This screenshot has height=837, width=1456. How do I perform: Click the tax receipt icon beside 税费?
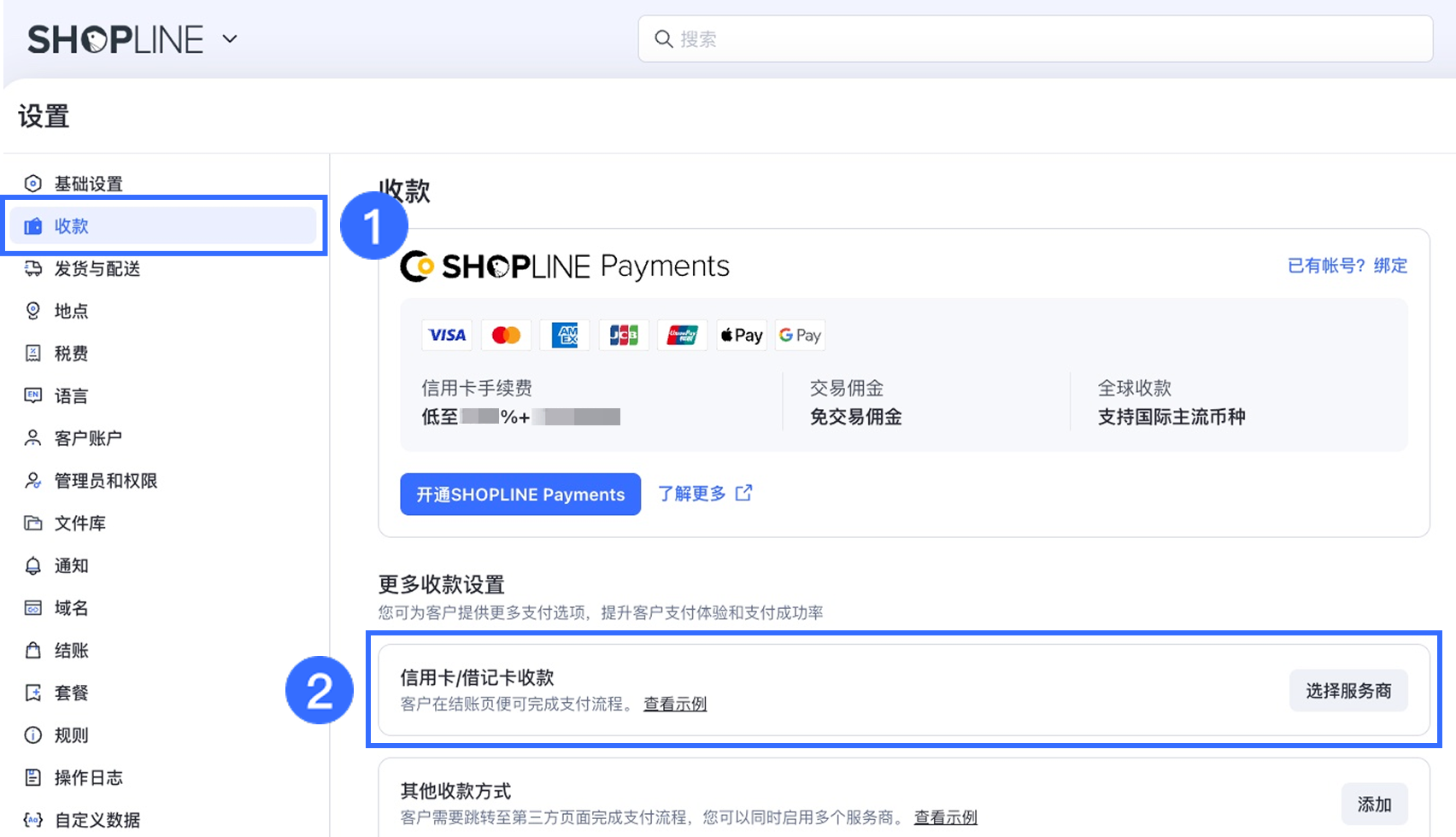pos(33,353)
